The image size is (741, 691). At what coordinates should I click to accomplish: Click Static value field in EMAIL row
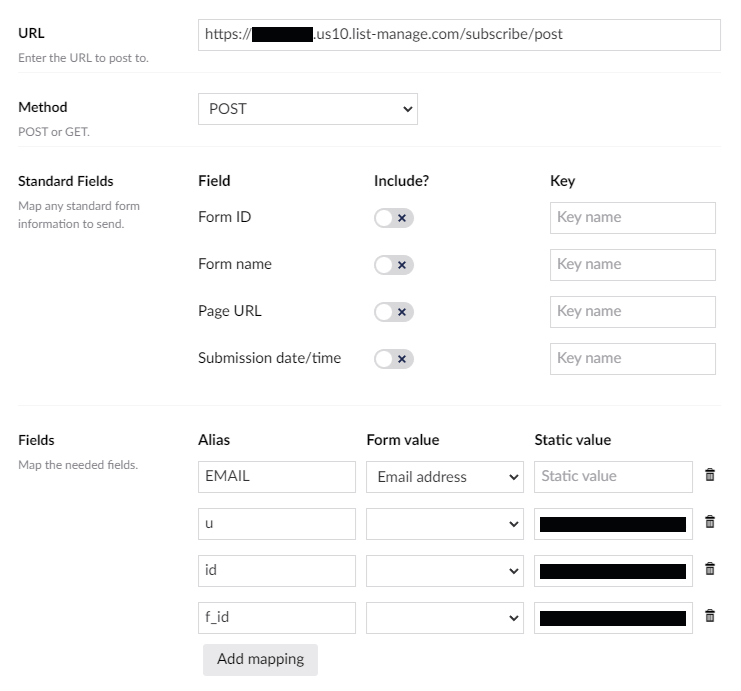pos(613,477)
